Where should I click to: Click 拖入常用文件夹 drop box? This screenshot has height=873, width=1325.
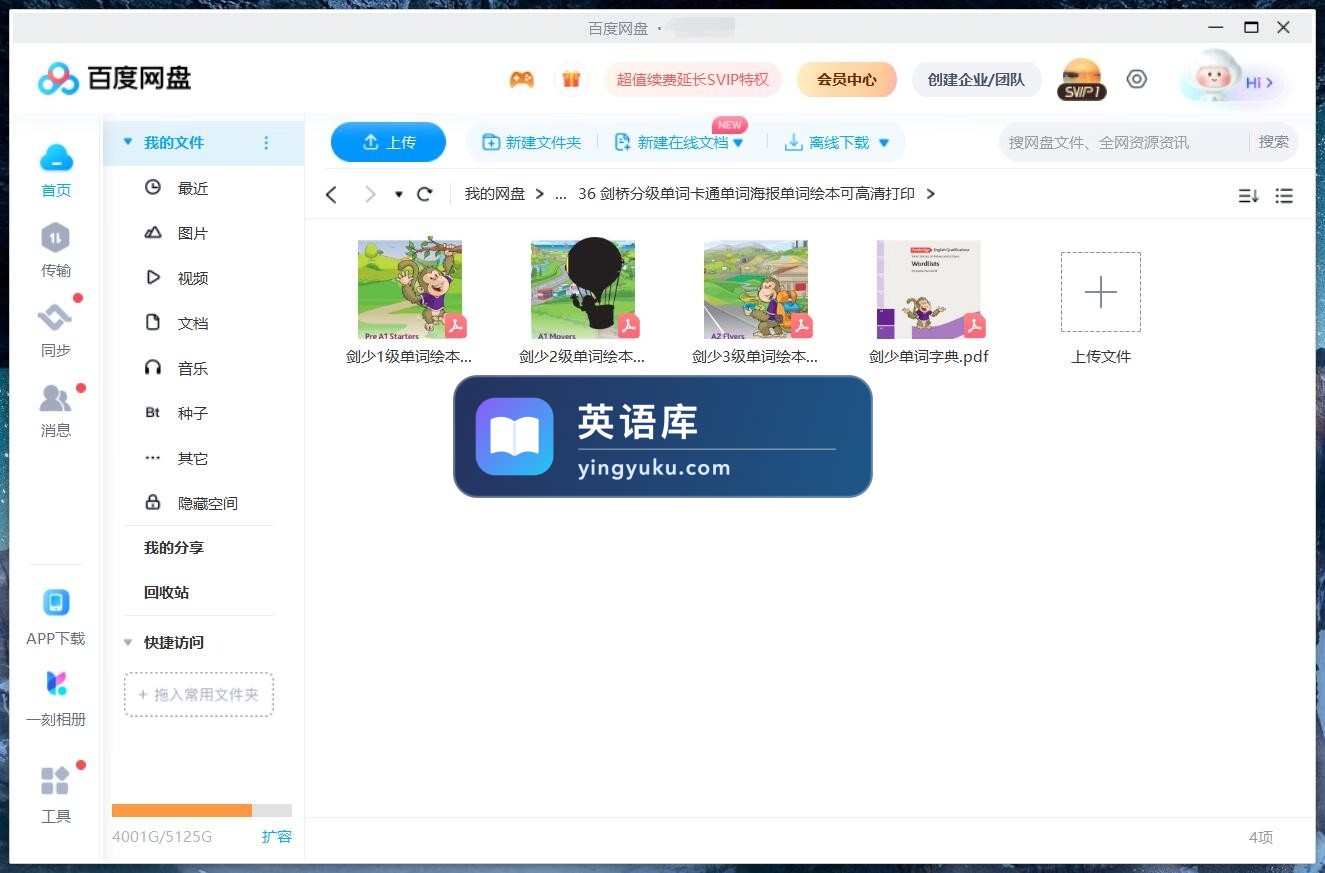[x=199, y=694]
